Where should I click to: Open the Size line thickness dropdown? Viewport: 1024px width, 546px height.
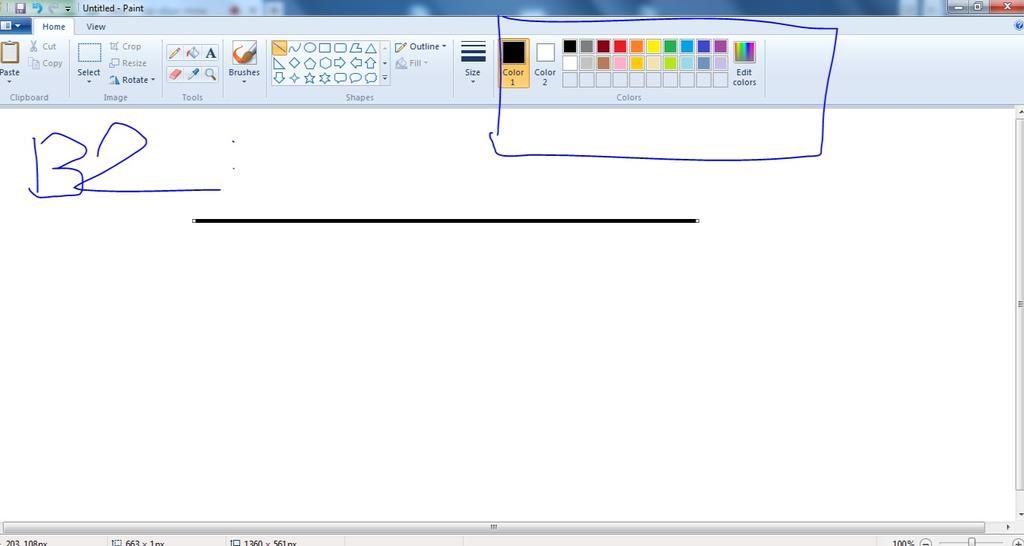(x=473, y=63)
